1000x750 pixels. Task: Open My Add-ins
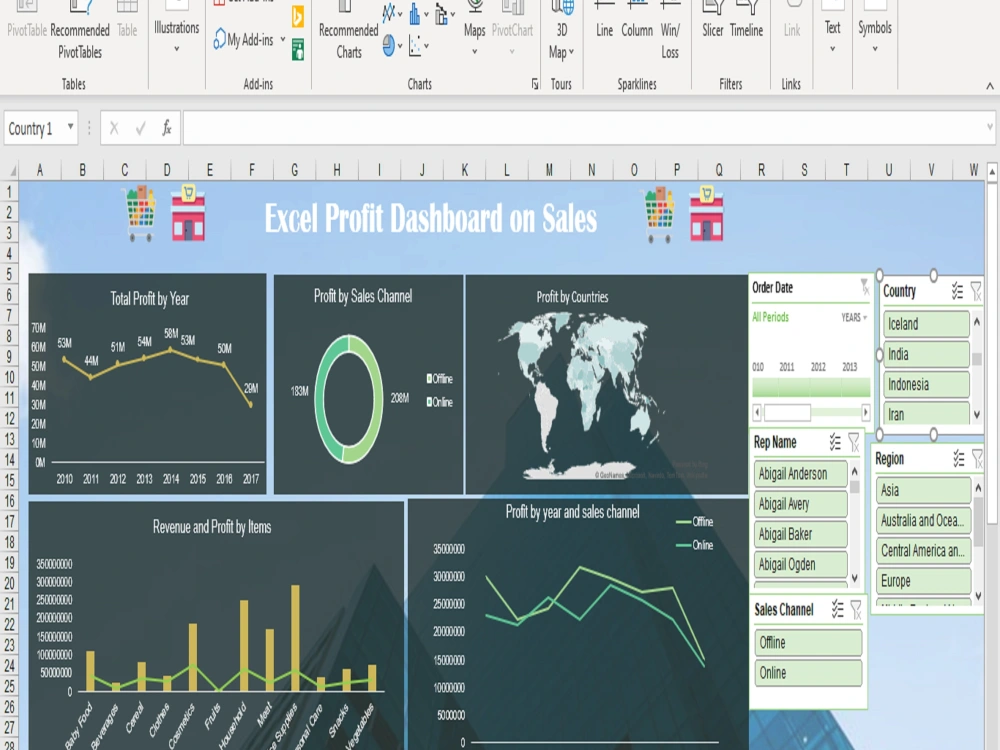(249, 40)
